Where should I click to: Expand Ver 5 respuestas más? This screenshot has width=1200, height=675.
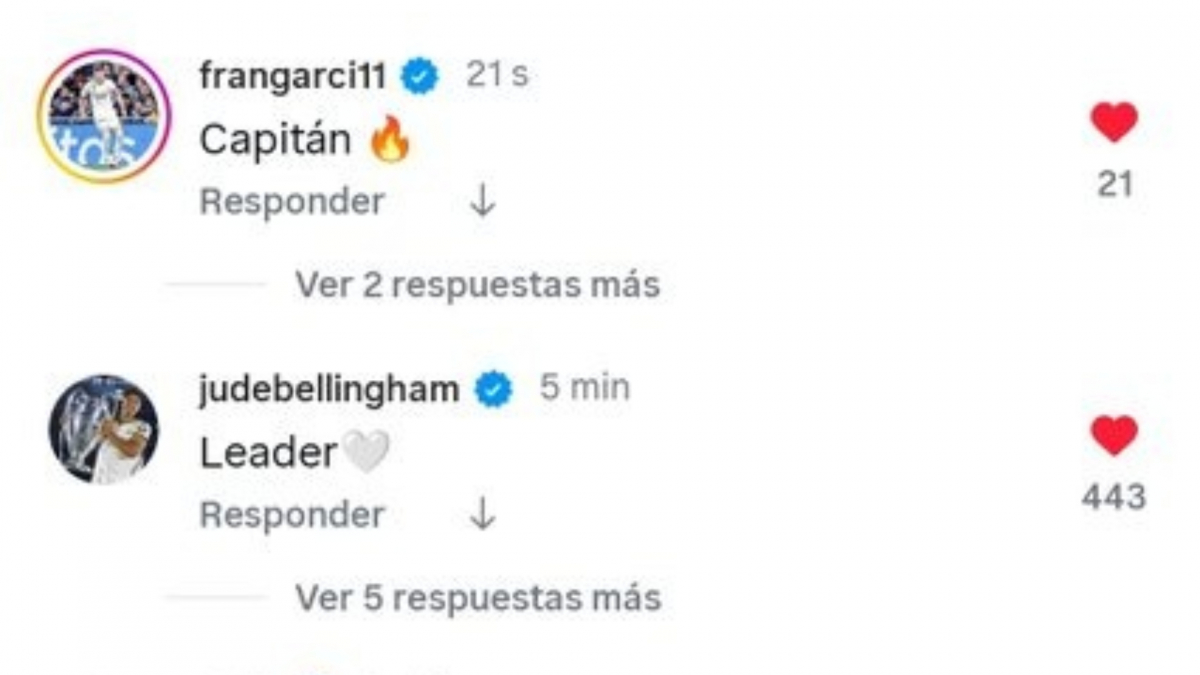[x=477, y=598]
